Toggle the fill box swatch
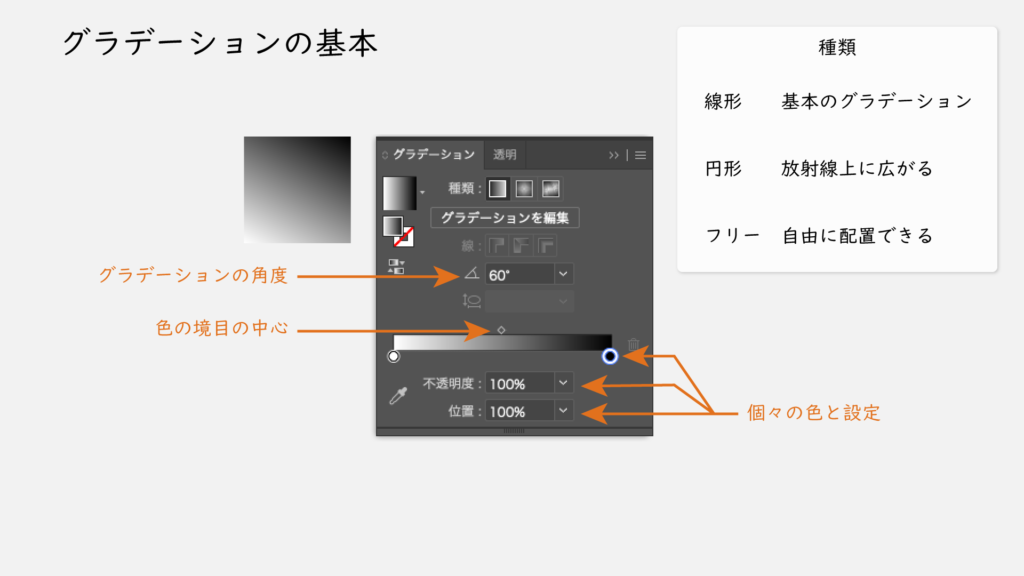Screen dimensions: 1024x576 tap(392, 225)
